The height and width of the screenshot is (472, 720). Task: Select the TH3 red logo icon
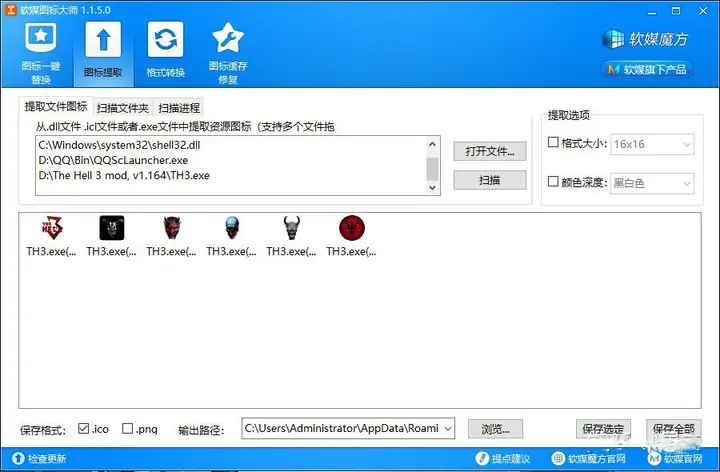52,227
